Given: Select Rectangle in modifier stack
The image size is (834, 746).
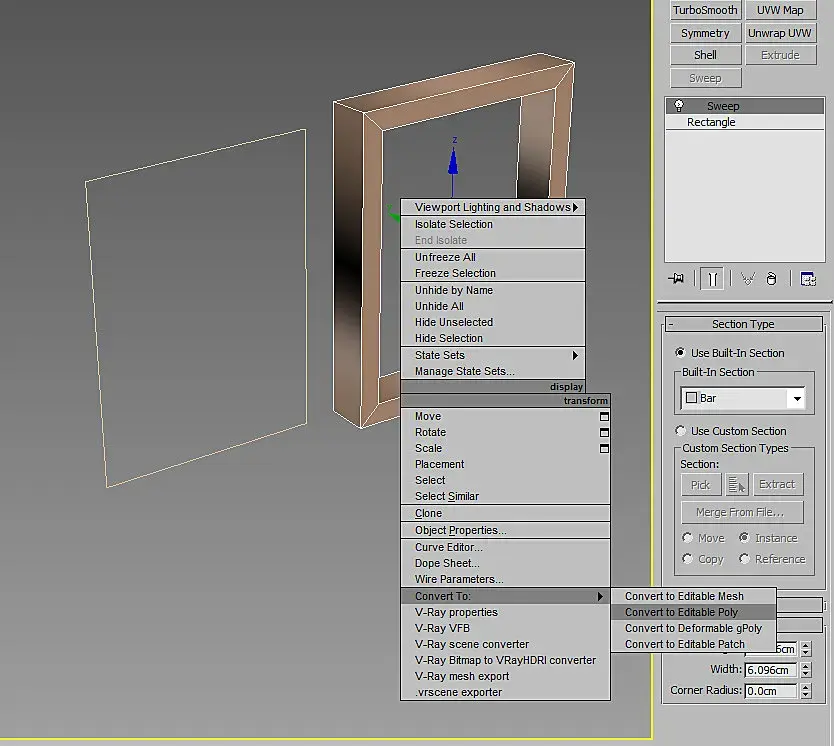Looking at the screenshot, I should point(744,122).
